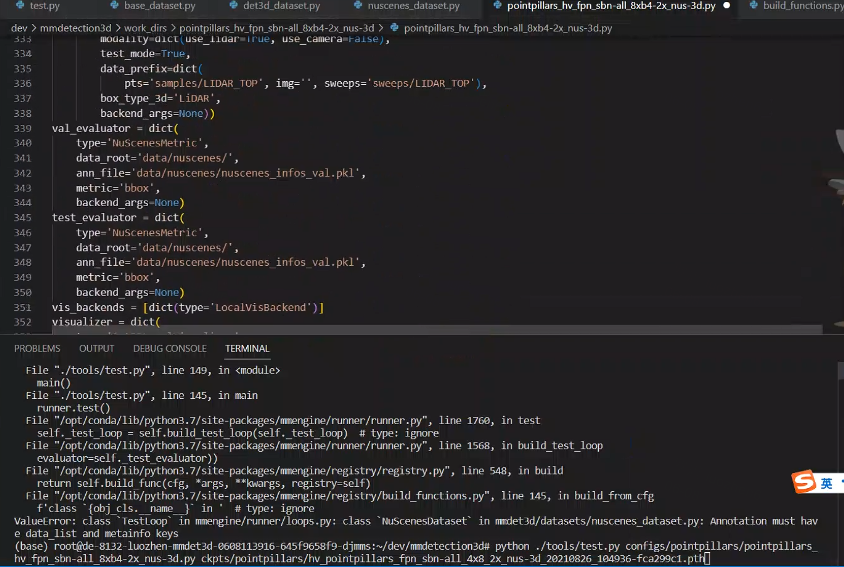Click the editor horizontal scrollbar
844x567 pixels.
click(437, 329)
